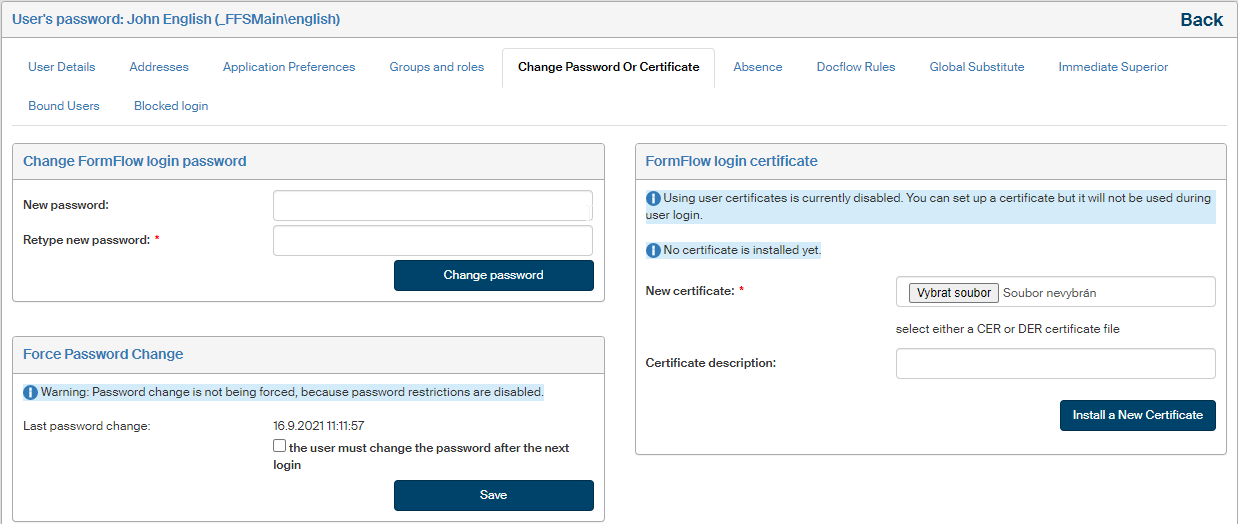Open the Blocked login tab
Screen dimensions: 1238x524
(x=171, y=106)
